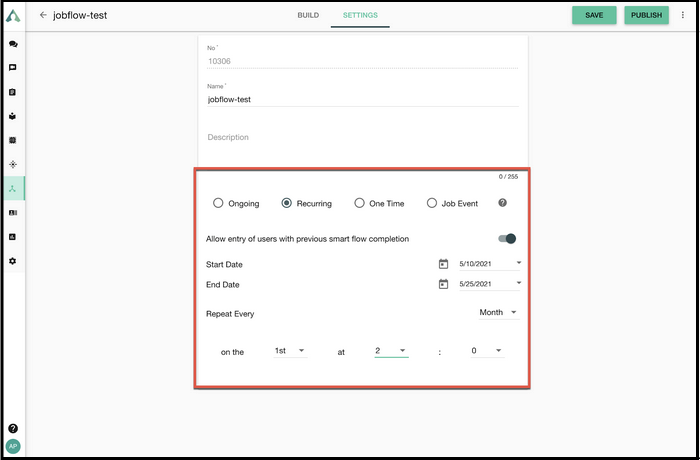
Task: Open the grid chip icon in sidebar
Action: 13,140
